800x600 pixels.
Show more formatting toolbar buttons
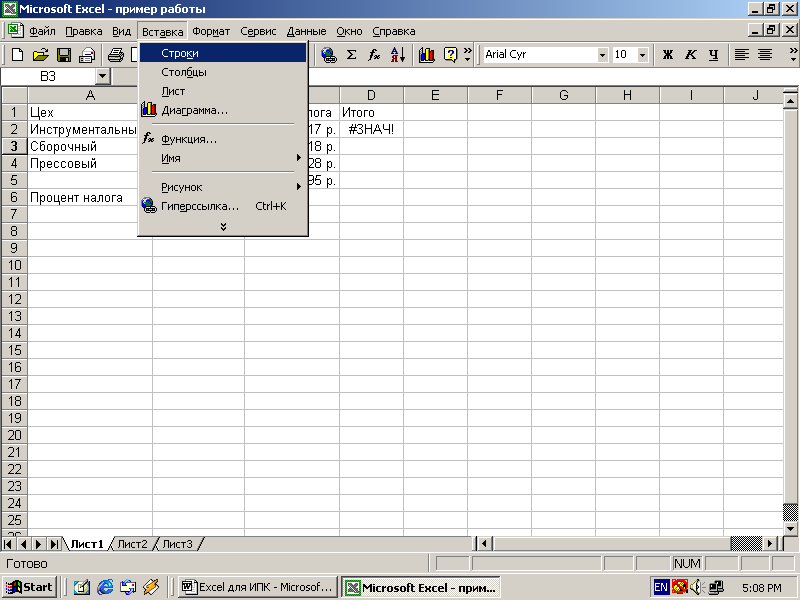(793, 55)
